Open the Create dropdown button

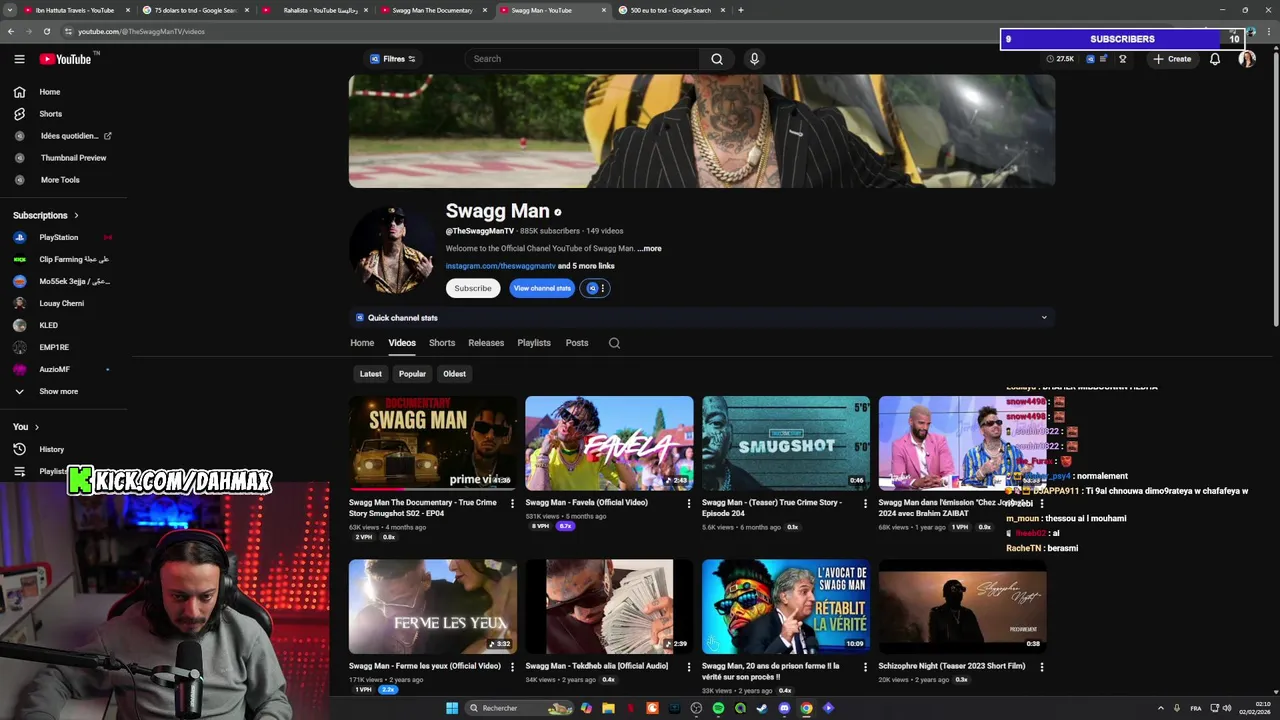click(1171, 59)
